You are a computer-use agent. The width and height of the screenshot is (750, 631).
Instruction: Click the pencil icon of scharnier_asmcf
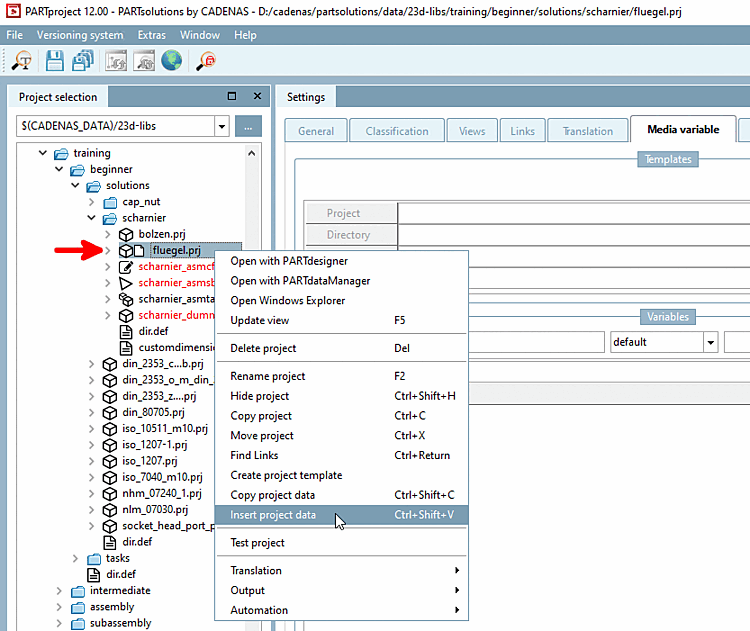tap(126, 267)
